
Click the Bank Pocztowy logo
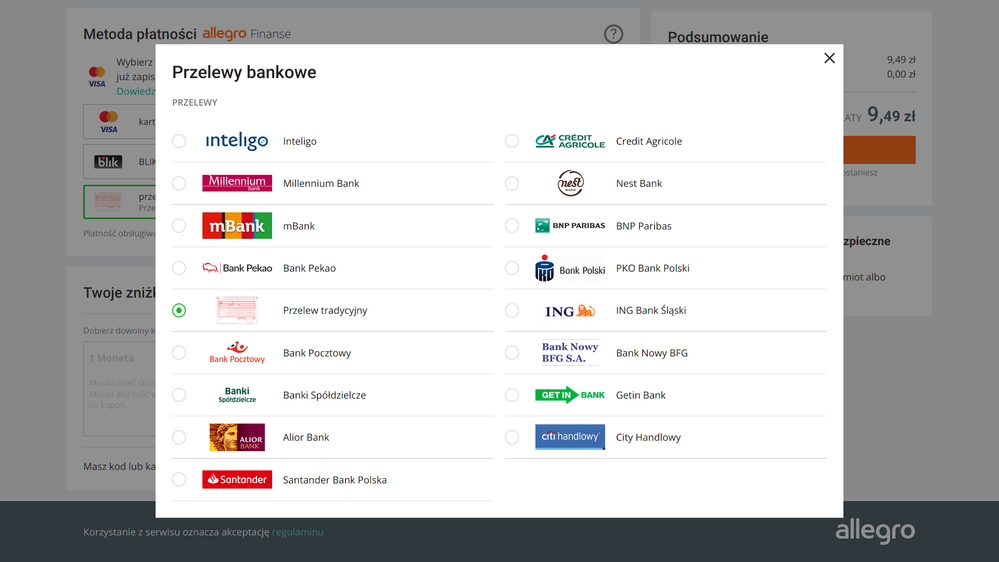[x=236, y=352]
